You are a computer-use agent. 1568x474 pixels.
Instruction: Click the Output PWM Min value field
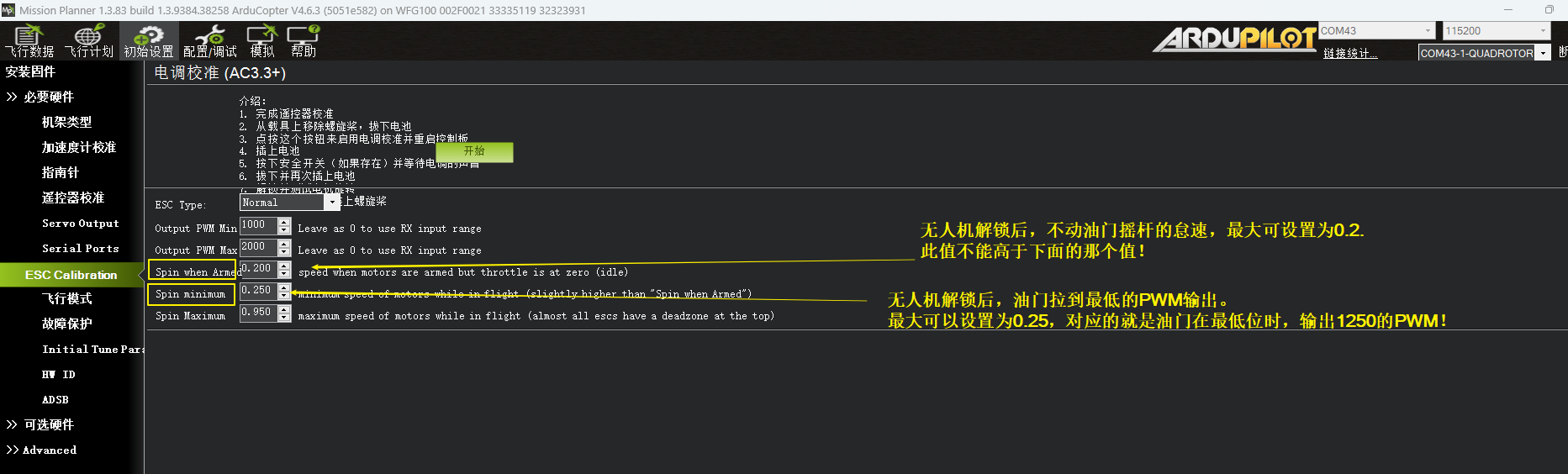tap(258, 225)
